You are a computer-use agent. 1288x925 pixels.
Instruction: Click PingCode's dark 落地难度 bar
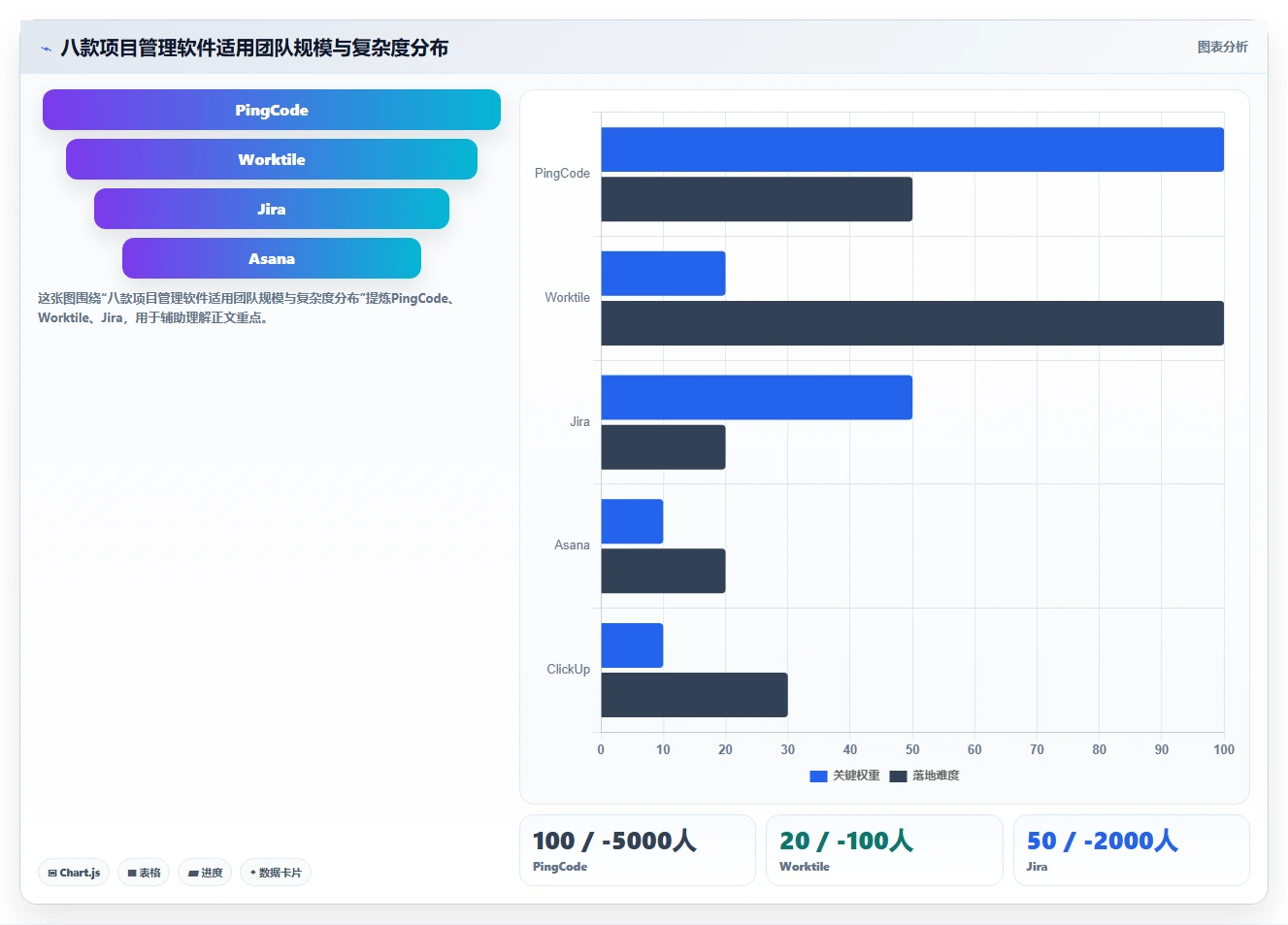pyautogui.click(x=756, y=199)
